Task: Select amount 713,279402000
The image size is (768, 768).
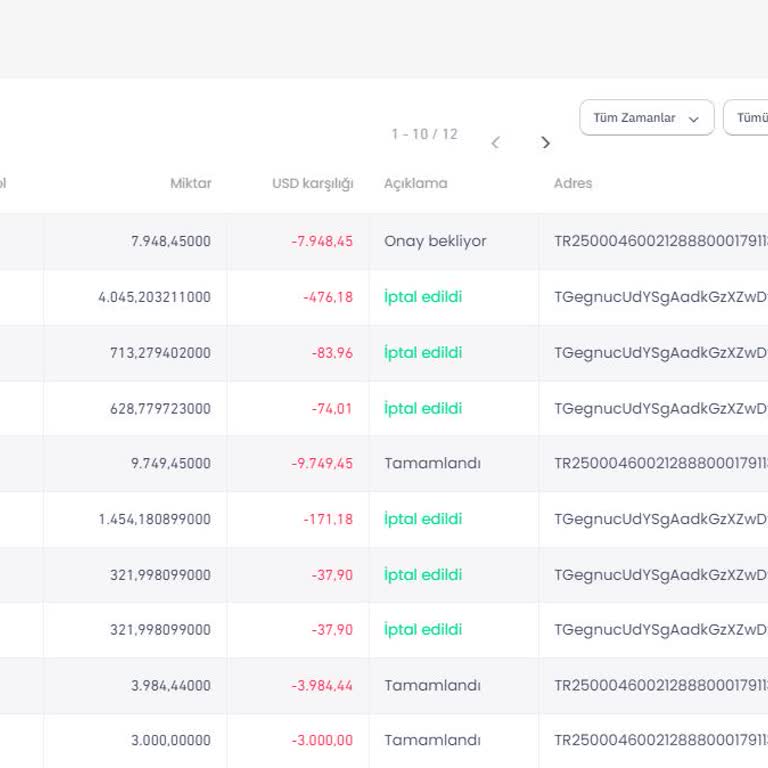Action: 161,353
